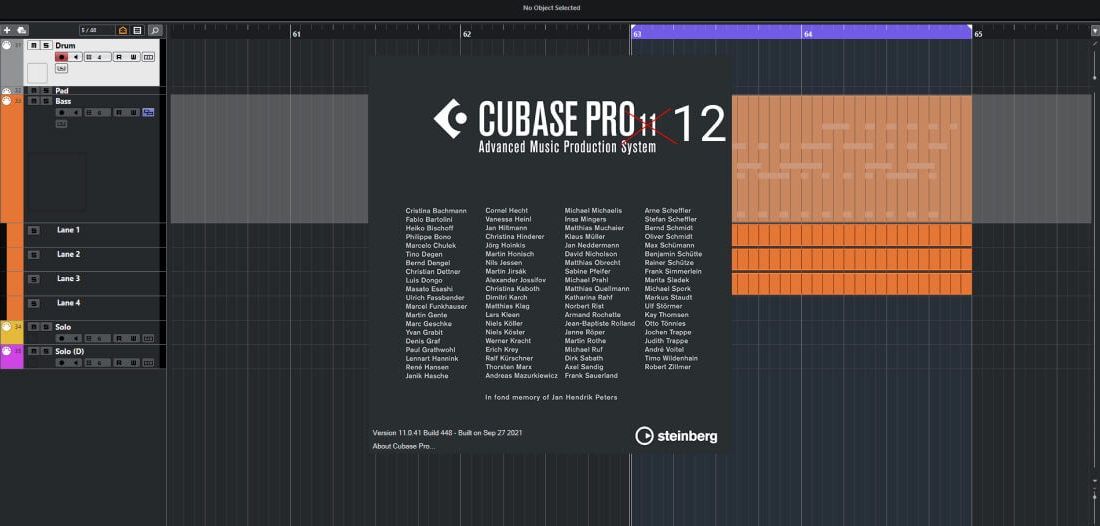
Task: Click the version 11.0.41 build text
Action: [x=447, y=433]
